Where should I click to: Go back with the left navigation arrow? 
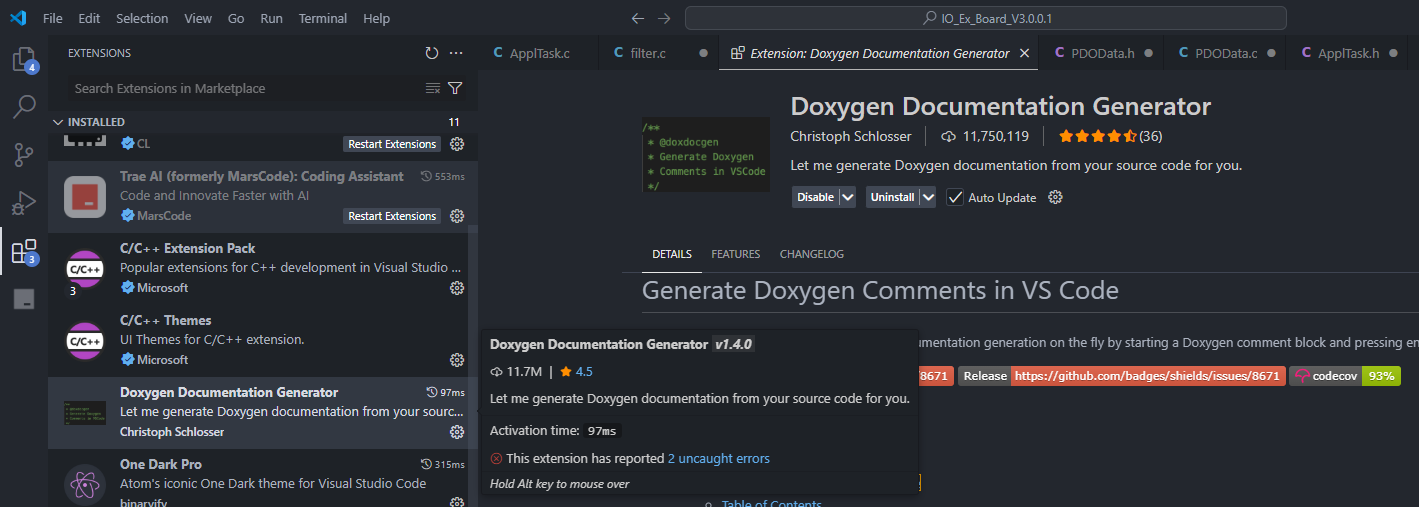point(638,19)
